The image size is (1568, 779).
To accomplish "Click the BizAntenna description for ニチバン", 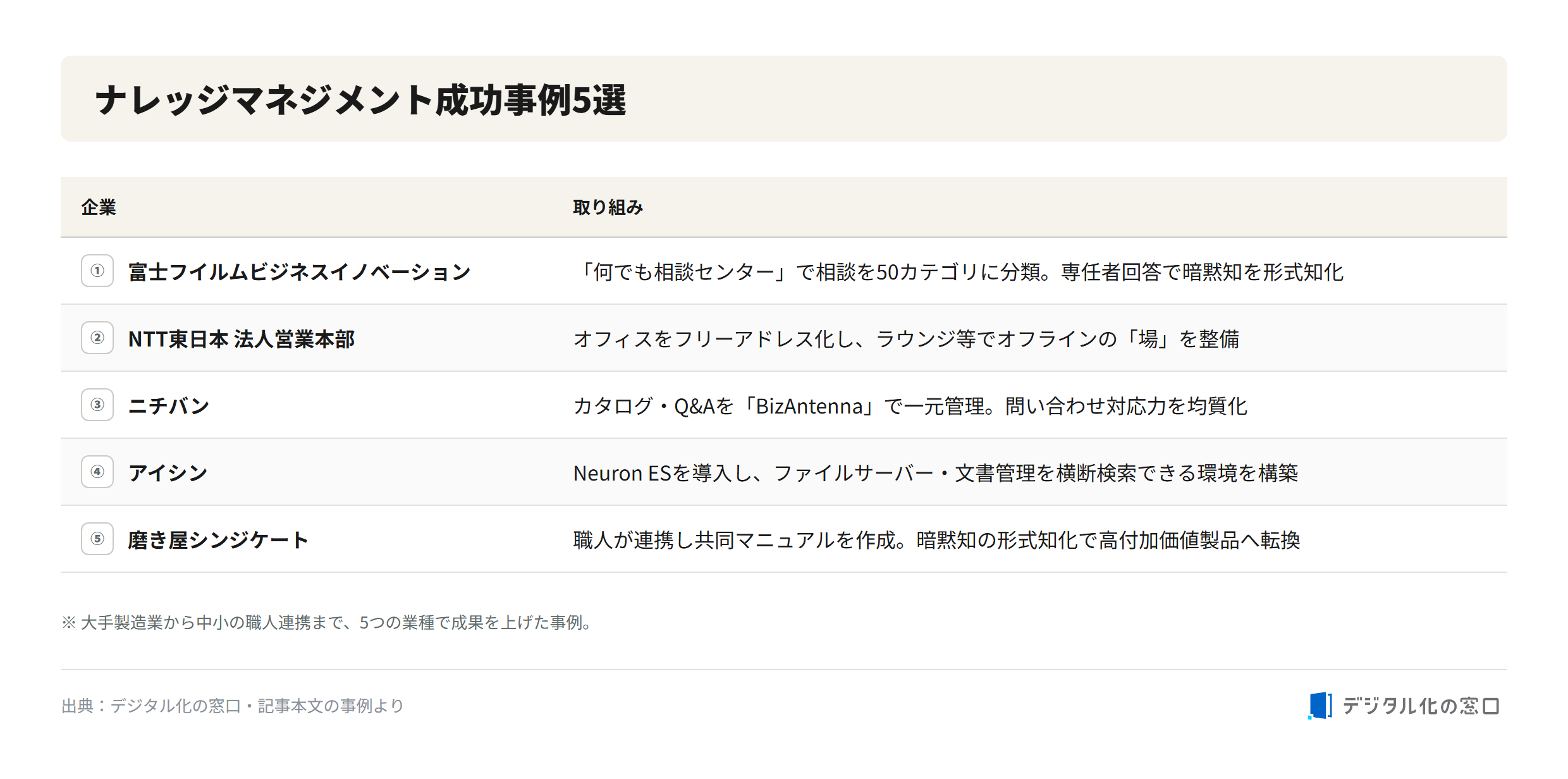I will click(x=910, y=406).
